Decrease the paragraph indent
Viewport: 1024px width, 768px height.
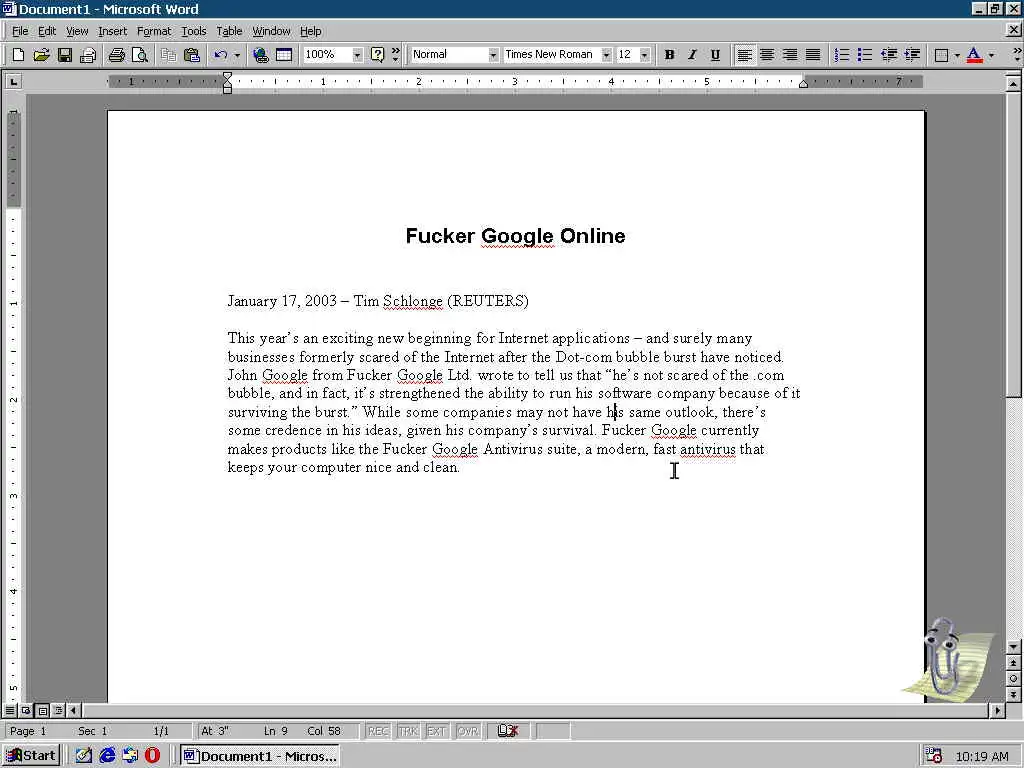[889, 55]
